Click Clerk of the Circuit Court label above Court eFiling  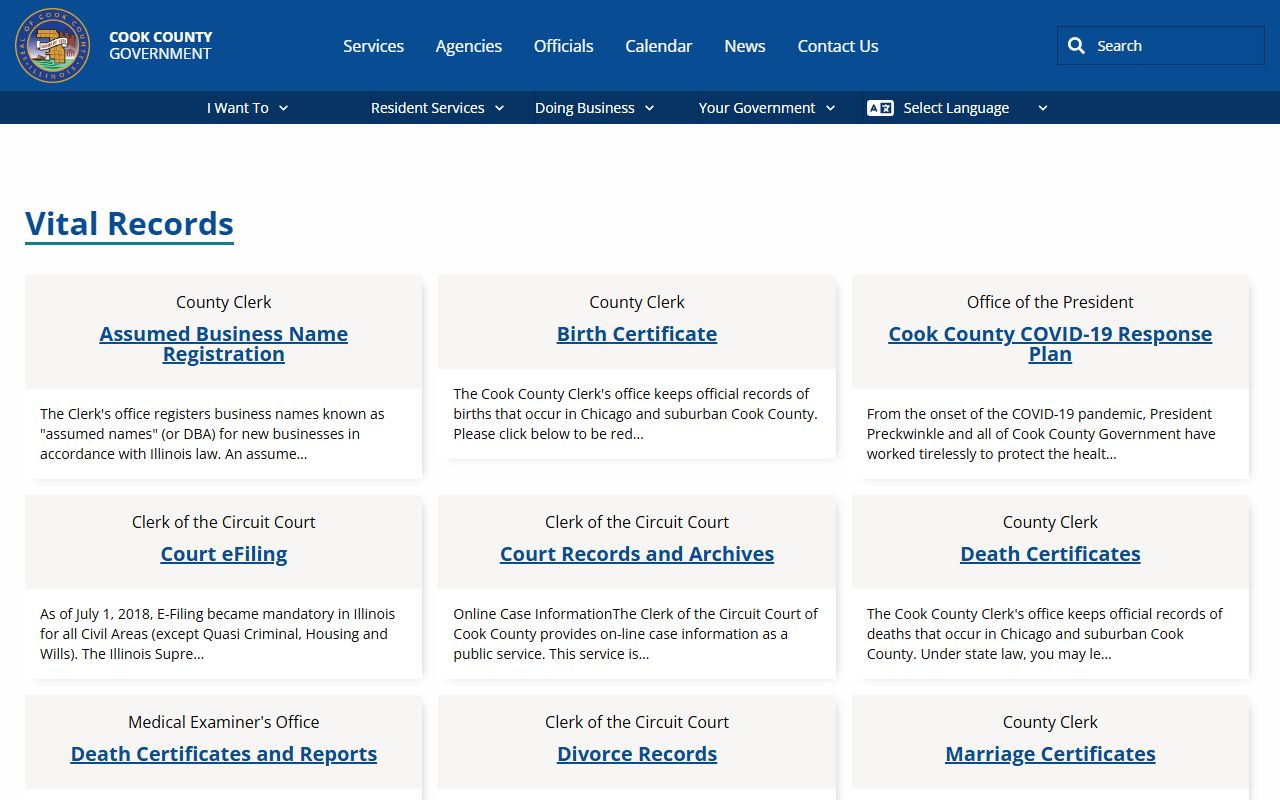224,522
